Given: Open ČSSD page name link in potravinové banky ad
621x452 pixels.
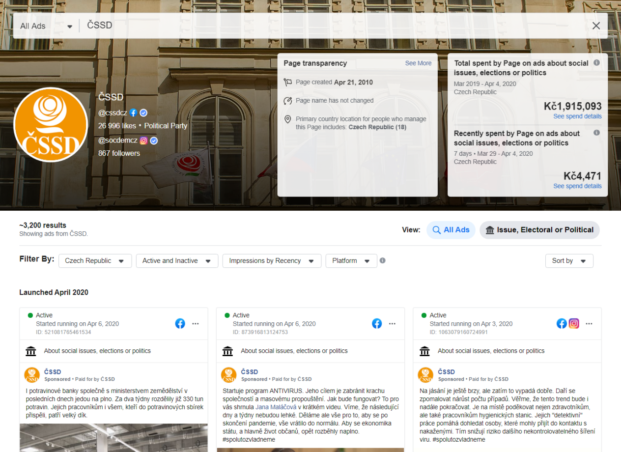Looking at the screenshot, I should (x=53, y=372).
